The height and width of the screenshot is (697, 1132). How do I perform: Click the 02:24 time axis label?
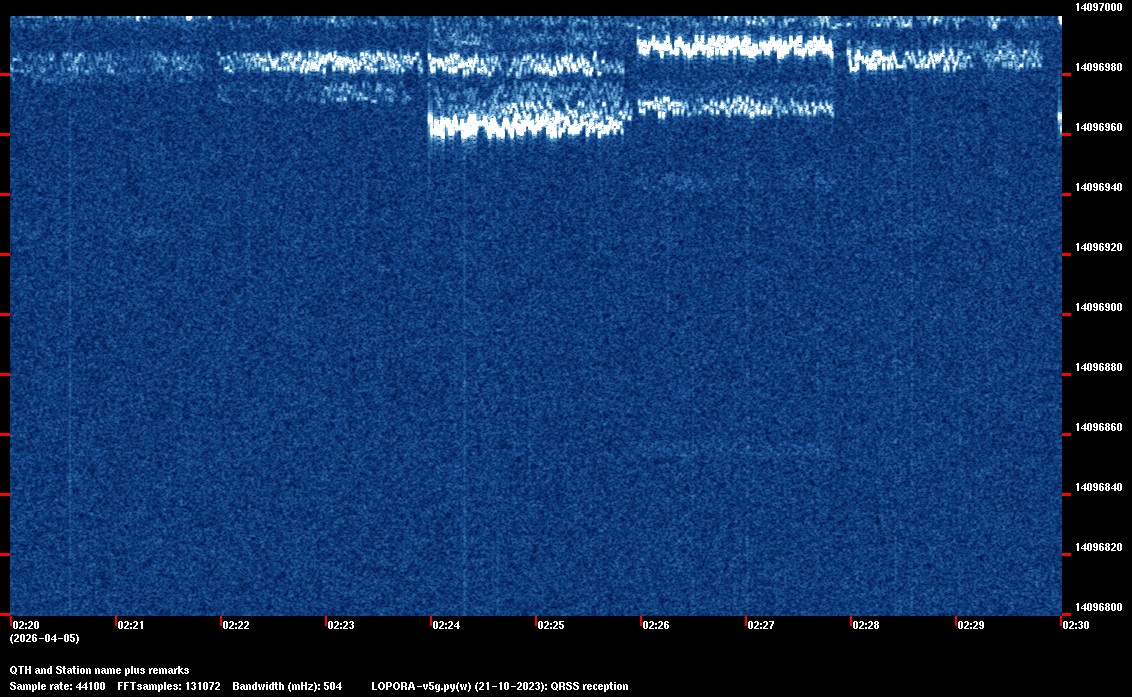(446, 625)
